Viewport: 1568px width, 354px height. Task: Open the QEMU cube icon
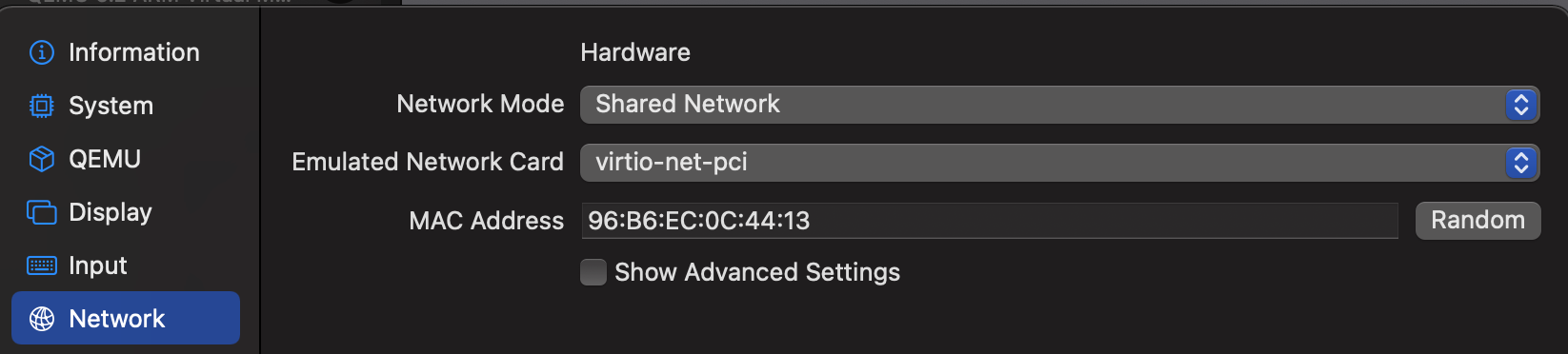click(x=42, y=159)
